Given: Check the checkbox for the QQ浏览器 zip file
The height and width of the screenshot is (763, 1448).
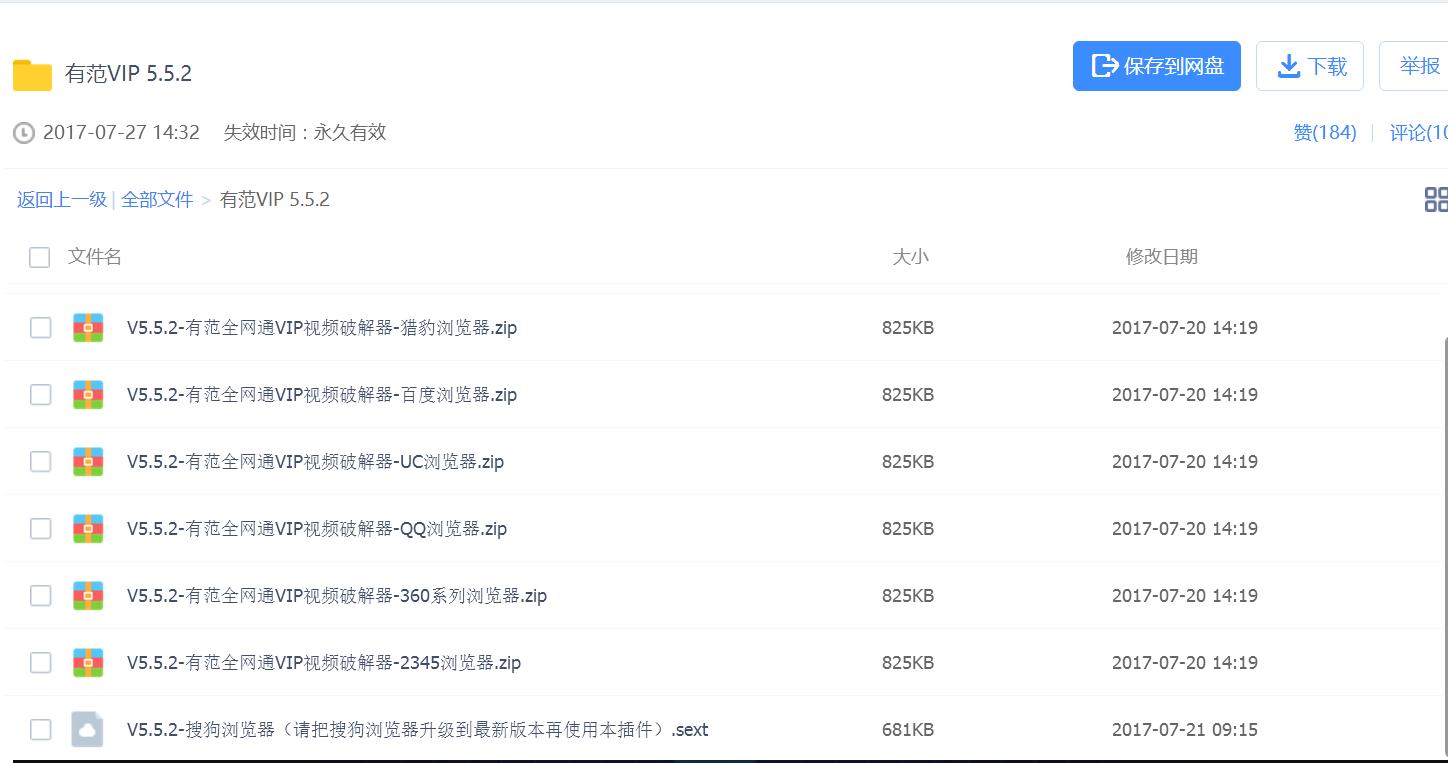Looking at the screenshot, I should 39,528.
